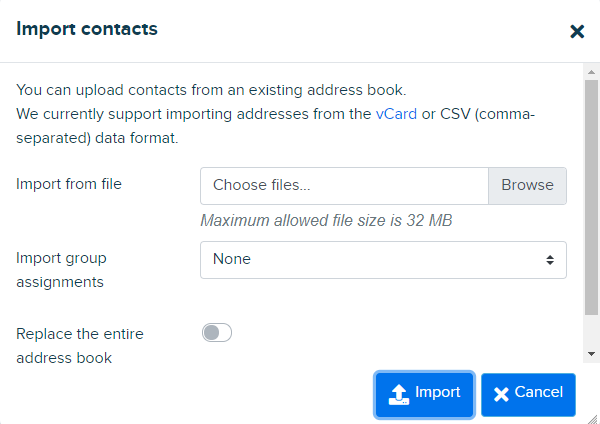Click the Import group assignments label
The image size is (600, 424).
(x=61, y=270)
